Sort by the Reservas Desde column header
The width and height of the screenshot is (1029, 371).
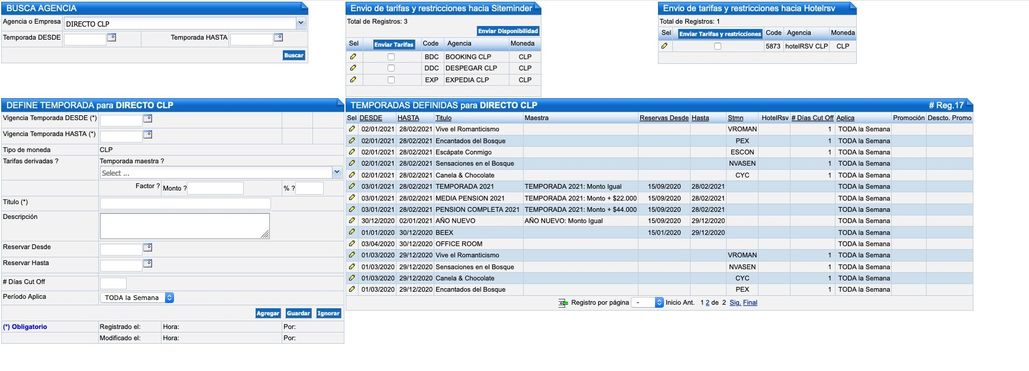click(664, 118)
